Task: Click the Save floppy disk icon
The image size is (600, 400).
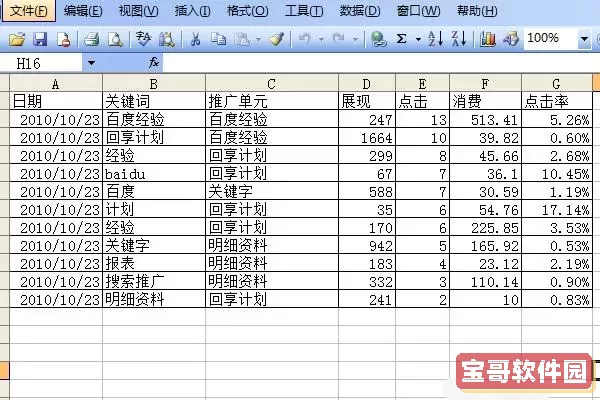Action: (40, 39)
